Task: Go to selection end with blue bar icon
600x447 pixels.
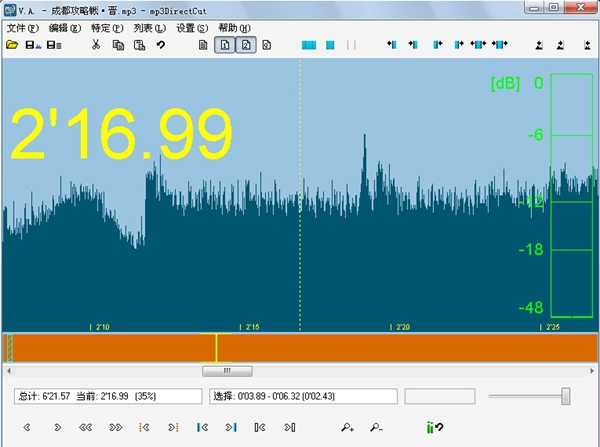Action: [x=231, y=427]
